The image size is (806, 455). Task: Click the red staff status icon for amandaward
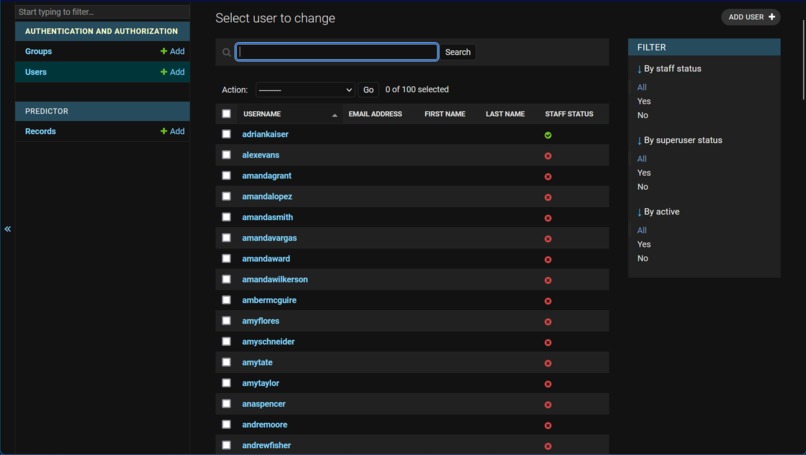tap(548, 260)
